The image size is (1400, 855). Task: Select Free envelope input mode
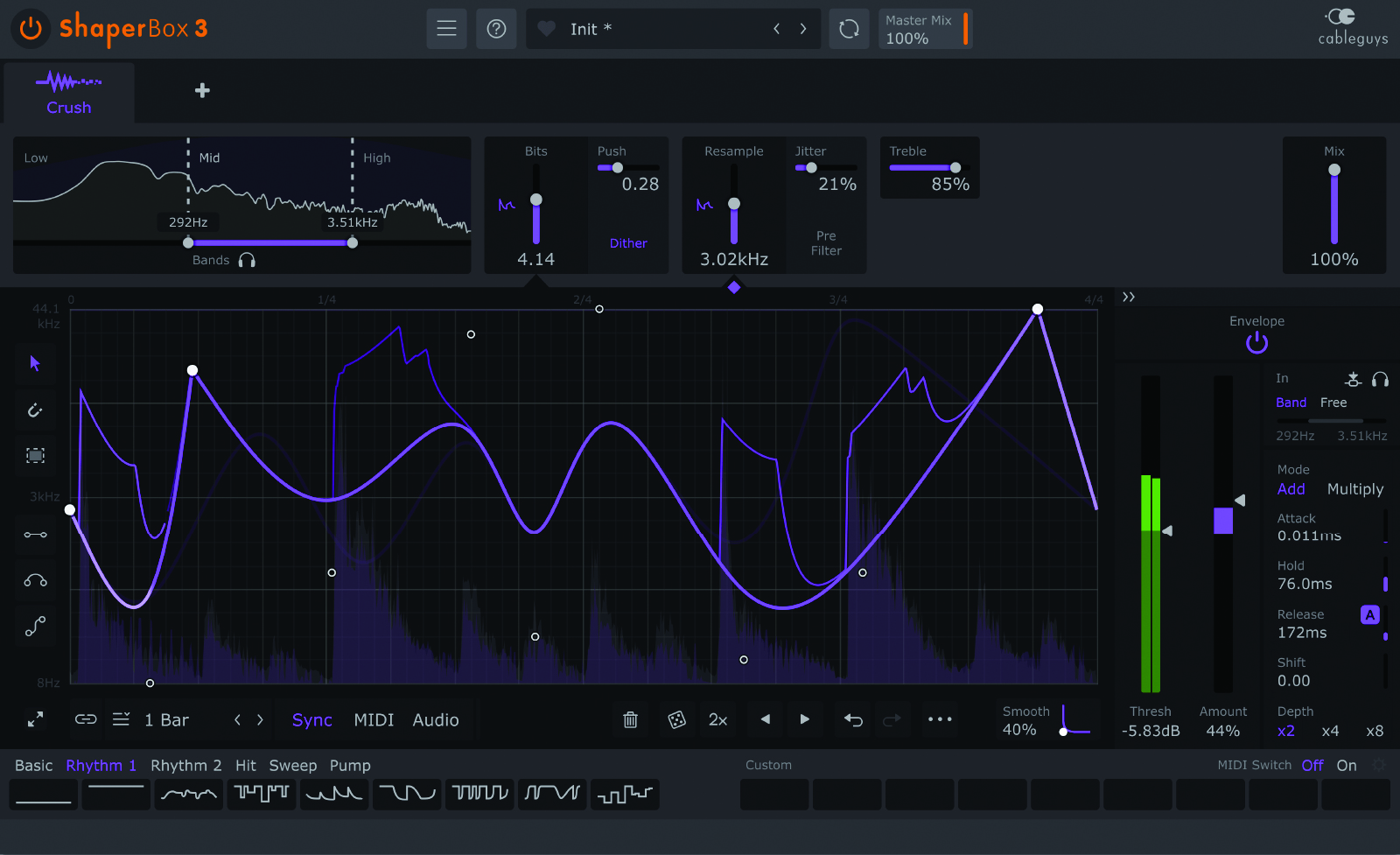1333,403
